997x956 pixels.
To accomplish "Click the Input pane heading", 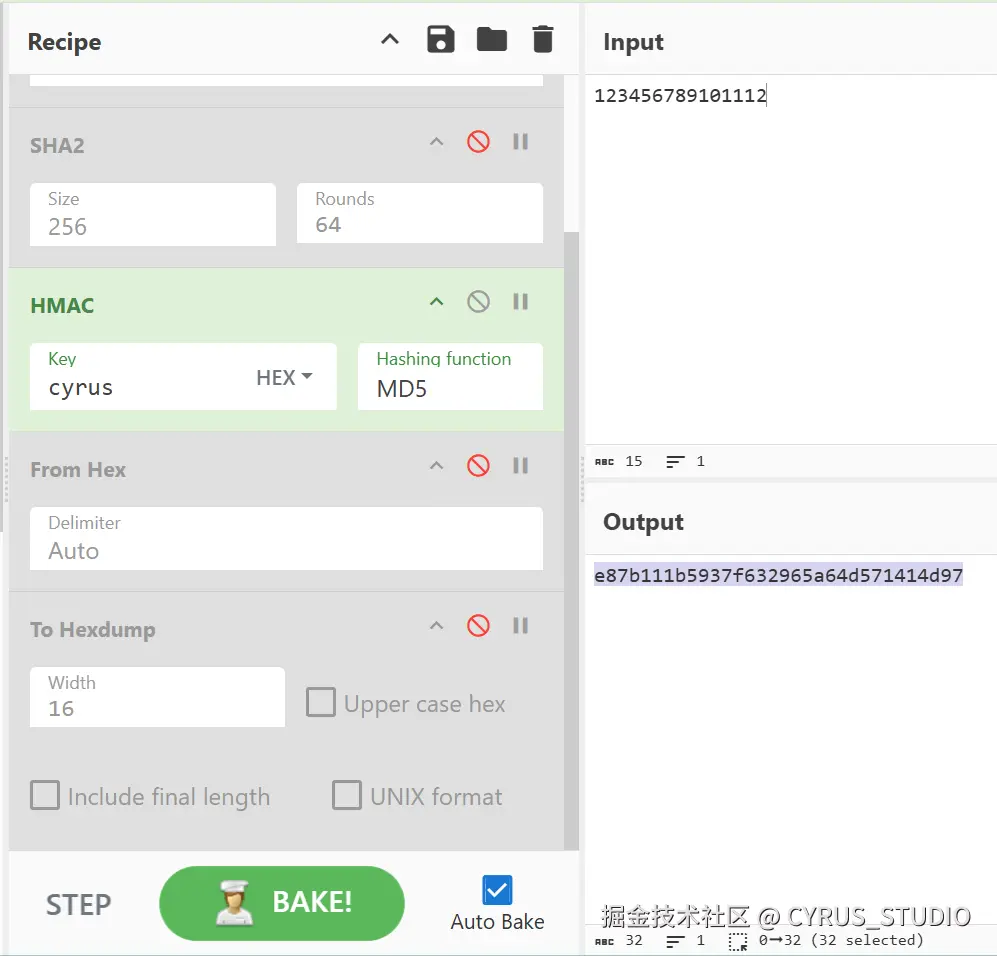I will pyautogui.click(x=633, y=42).
